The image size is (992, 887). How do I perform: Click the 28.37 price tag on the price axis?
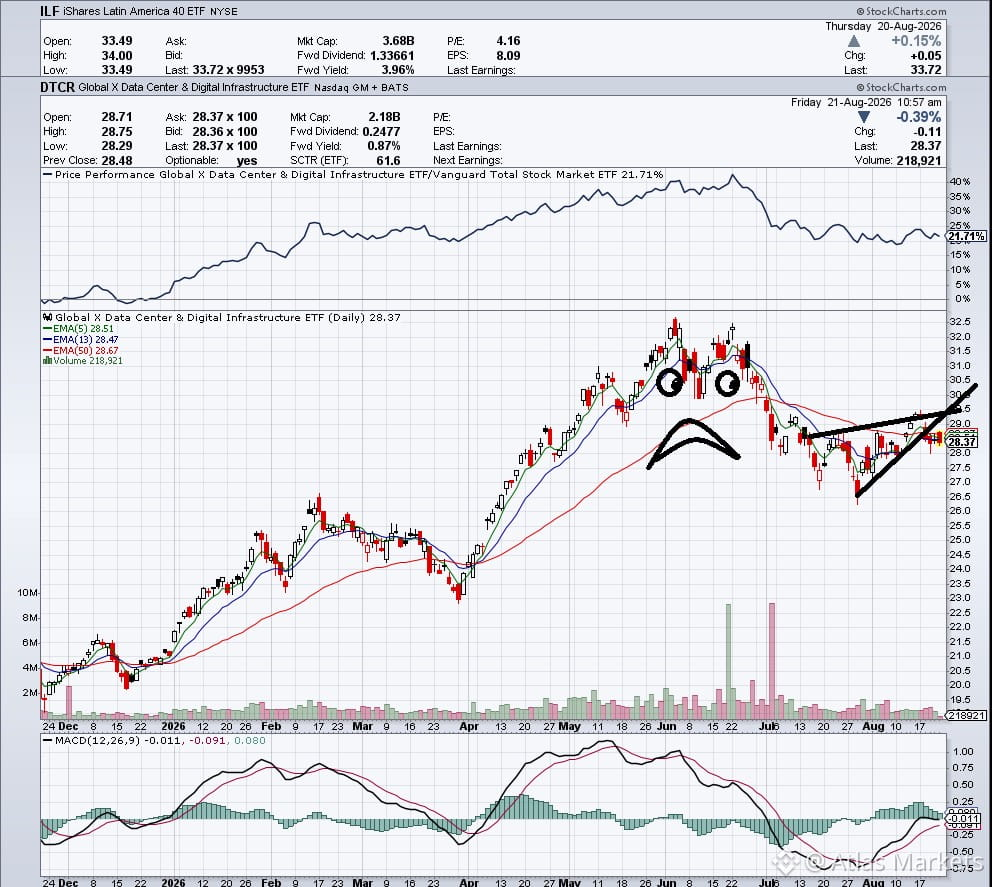coord(962,442)
